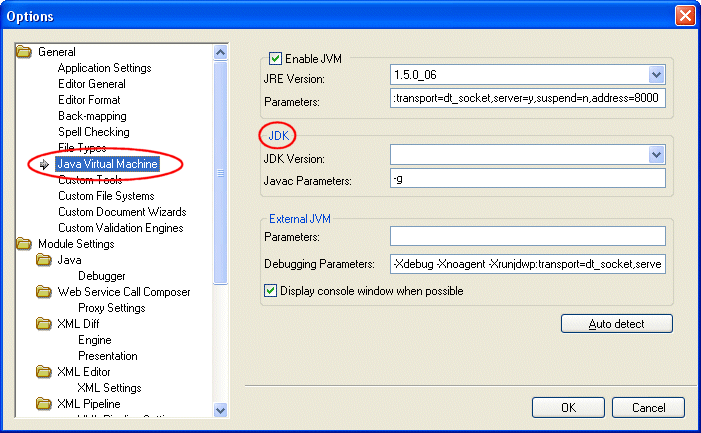This screenshot has width=701, height=433.
Task: Click the XML Editor folder icon
Action: (x=44, y=372)
